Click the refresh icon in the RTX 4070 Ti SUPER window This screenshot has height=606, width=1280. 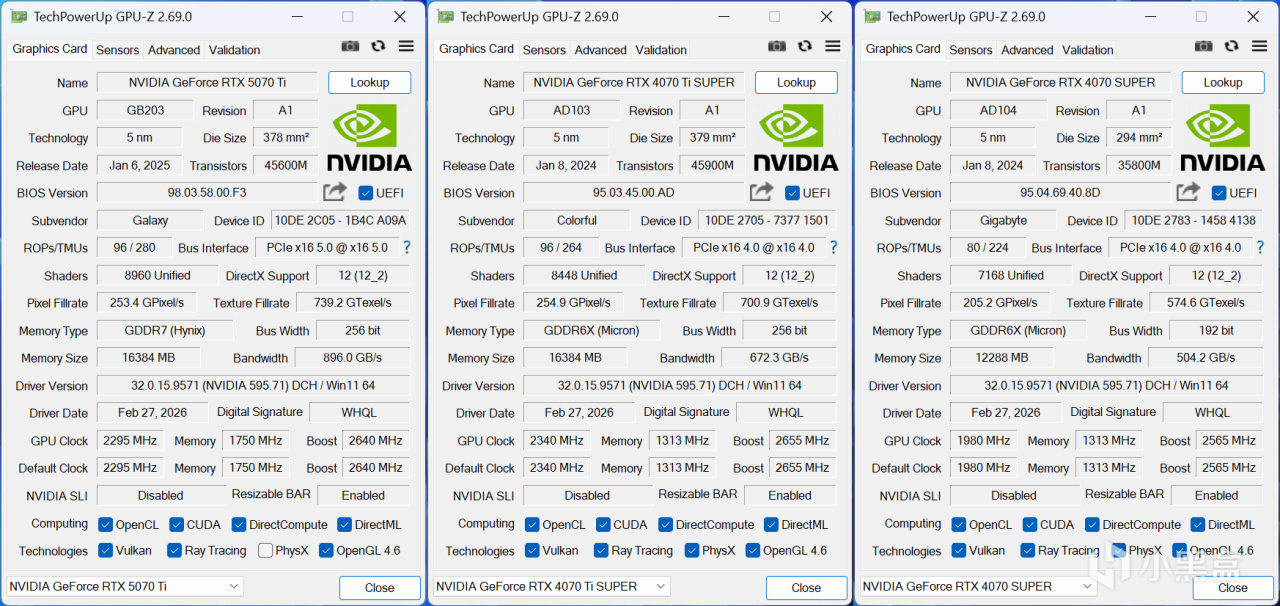click(805, 46)
